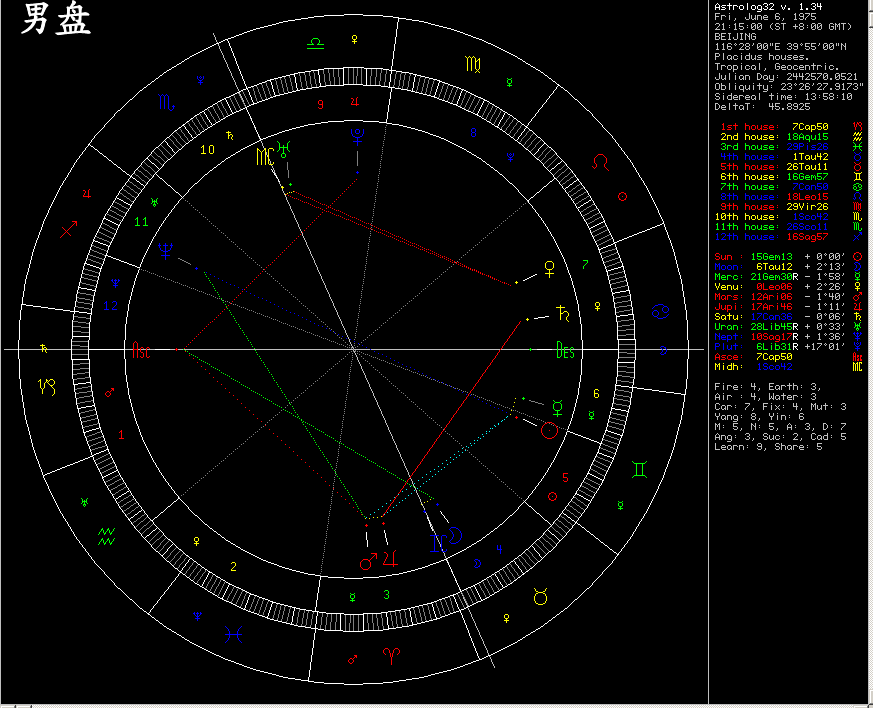Select the large red Mars glyph inside chart
This screenshot has height=708, width=873.
(369, 563)
